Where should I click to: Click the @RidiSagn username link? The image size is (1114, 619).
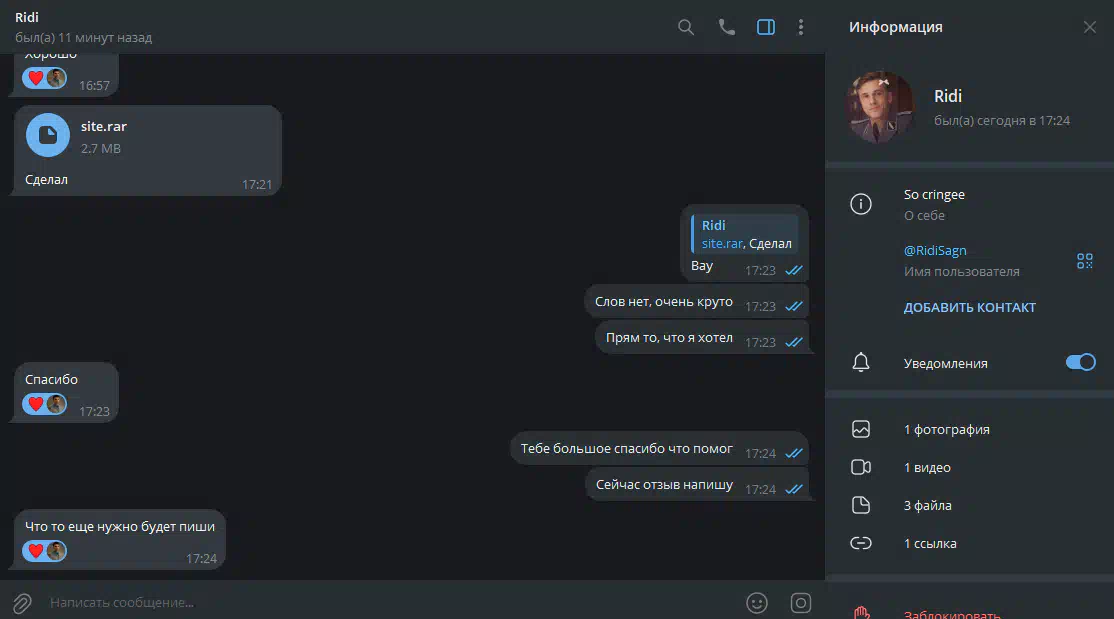pos(935,250)
